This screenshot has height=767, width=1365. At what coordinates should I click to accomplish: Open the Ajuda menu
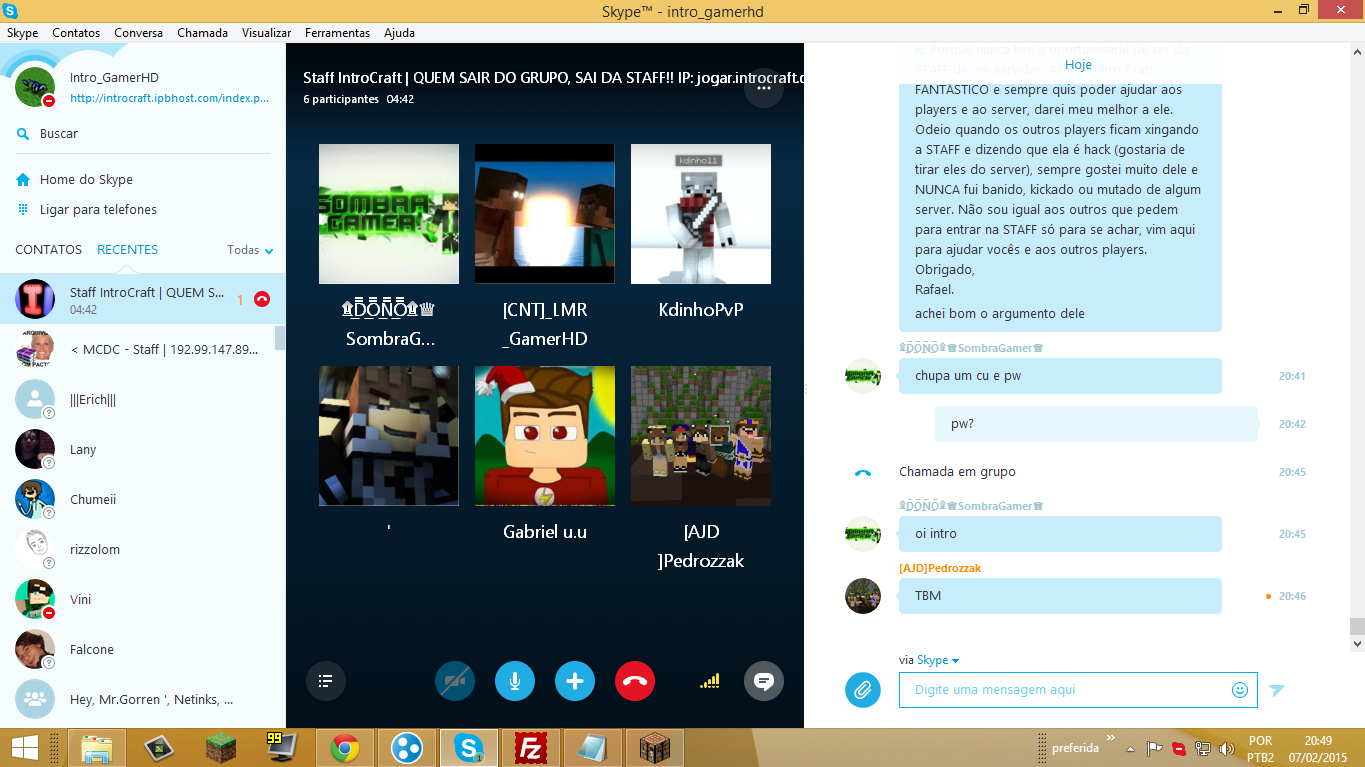pyautogui.click(x=399, y=33)
